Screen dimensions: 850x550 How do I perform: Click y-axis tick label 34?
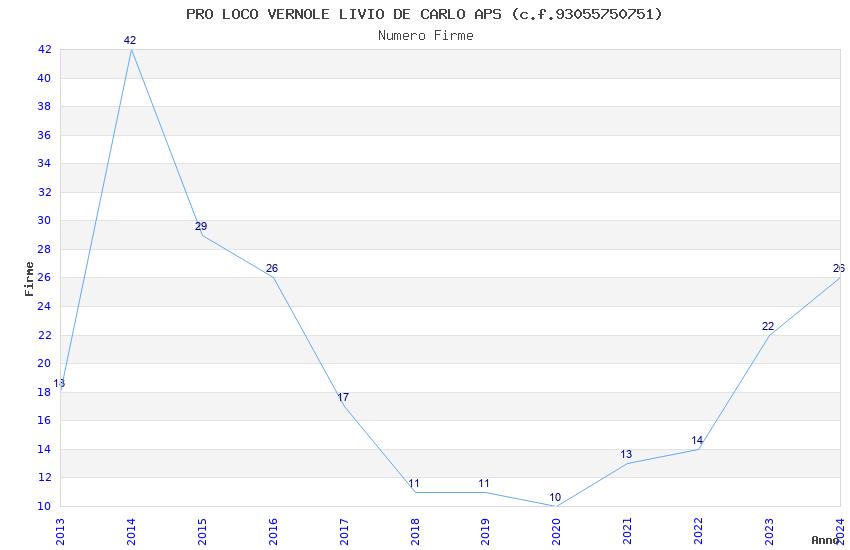click(44, 163)
